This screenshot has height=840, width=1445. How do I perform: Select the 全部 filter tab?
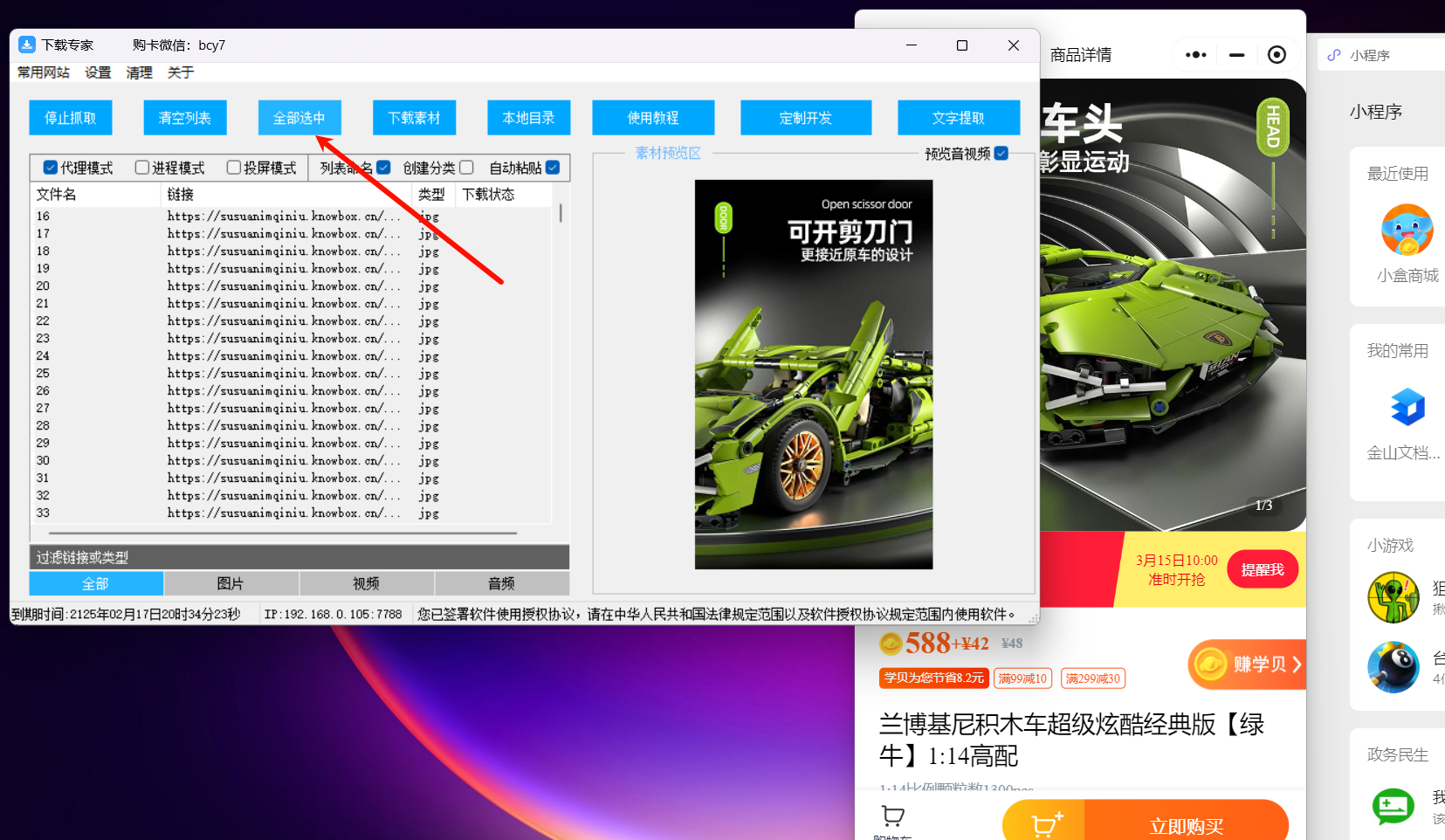pos(96,583)
